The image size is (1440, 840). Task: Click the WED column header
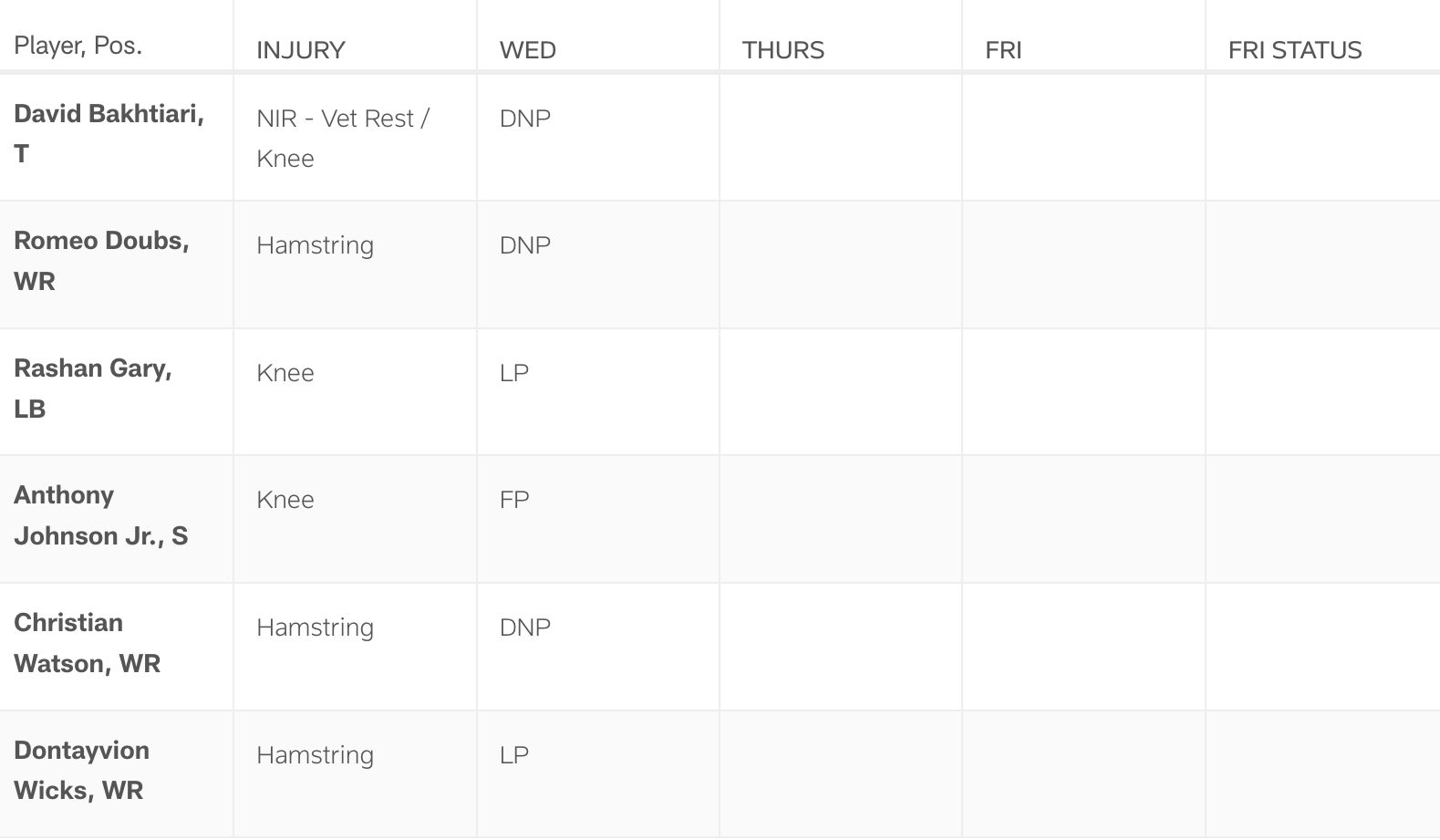[x=528, y=50]
